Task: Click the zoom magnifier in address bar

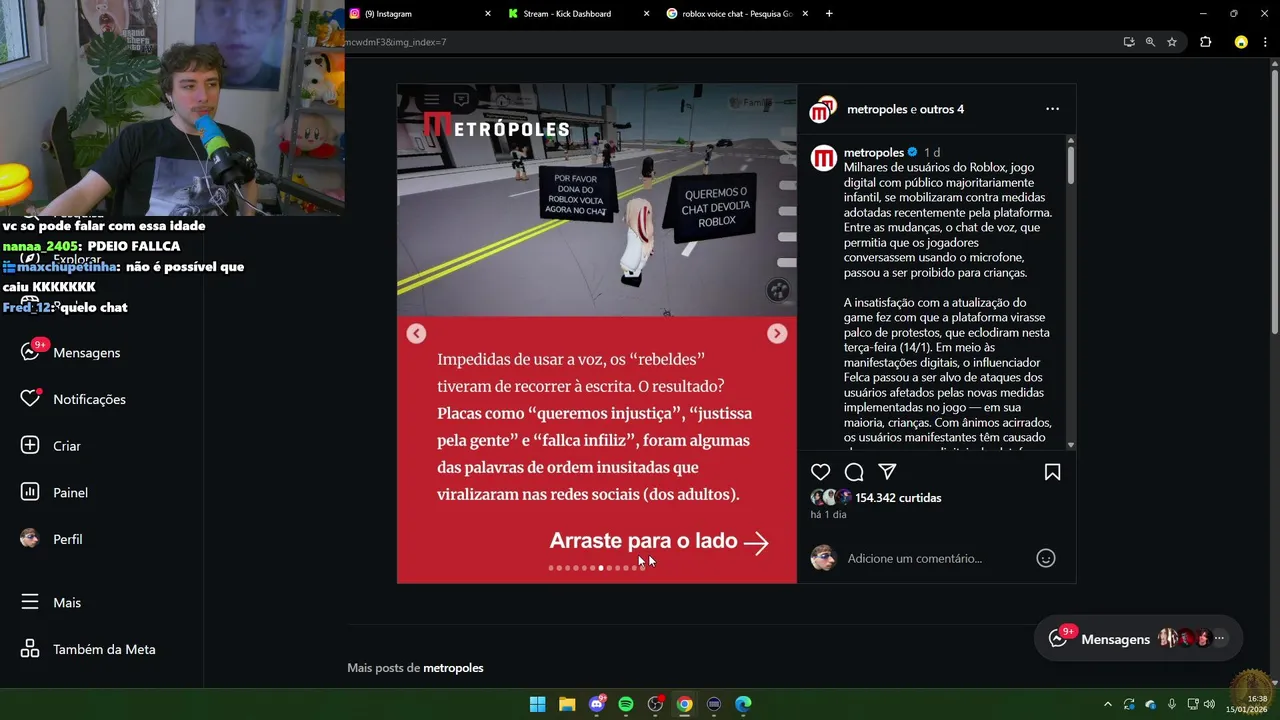Action: point(1150,42)
